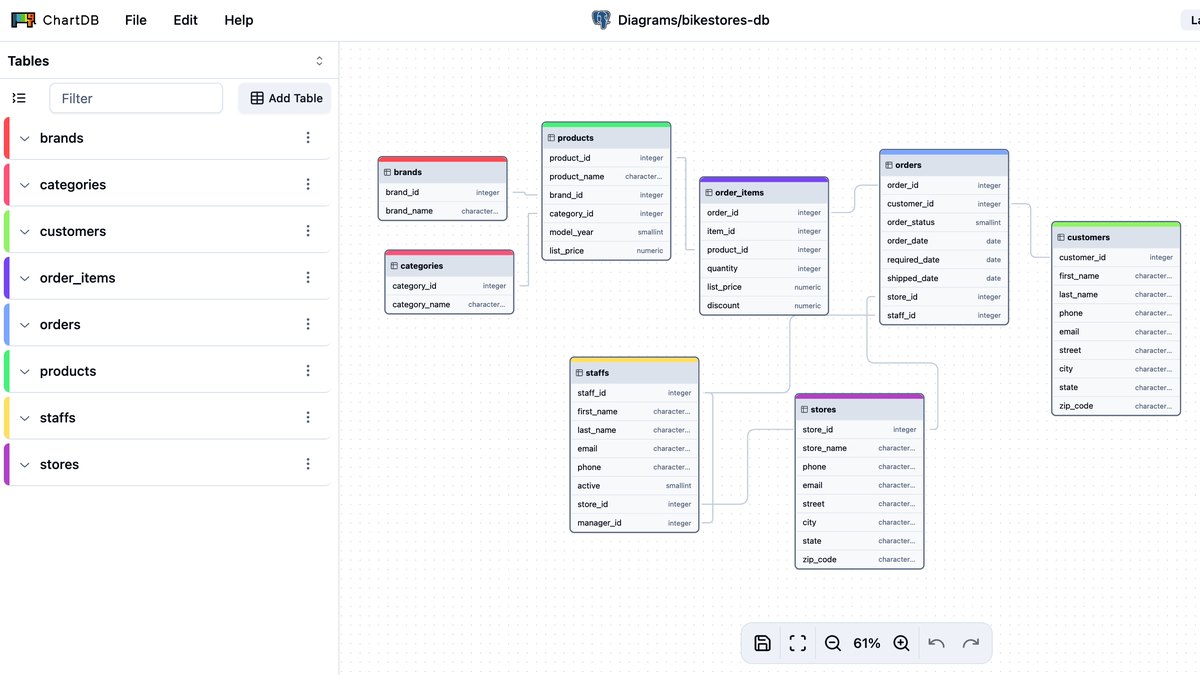Zoom in using the magnifier plus icon
Viewport: 1200px width, 675px height.
click(901, 643)
